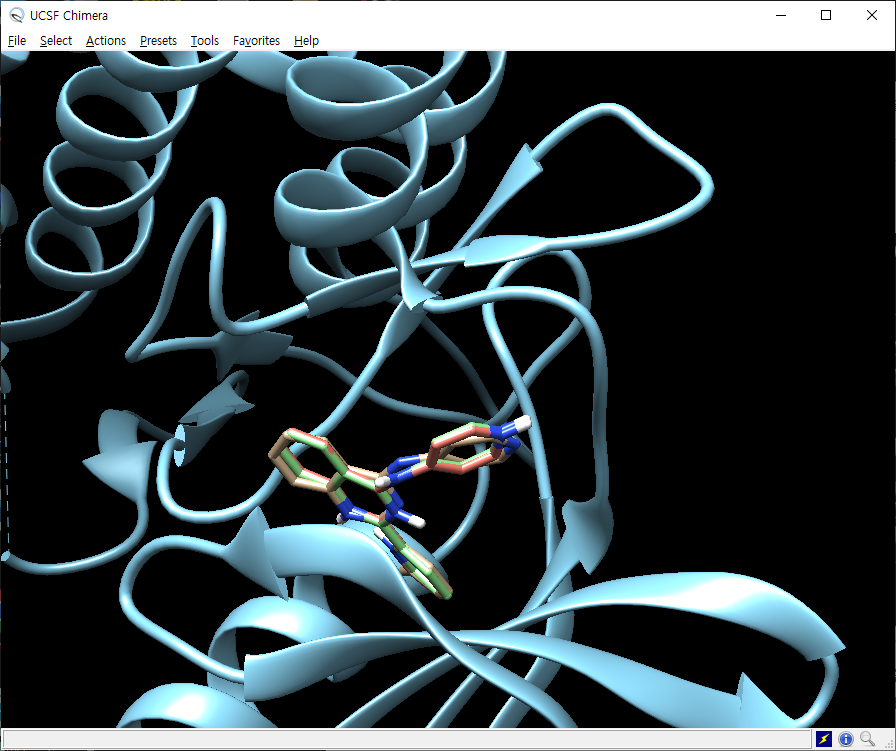Open the Tools menu
The image size is (896, 751).
click(205, 41)
